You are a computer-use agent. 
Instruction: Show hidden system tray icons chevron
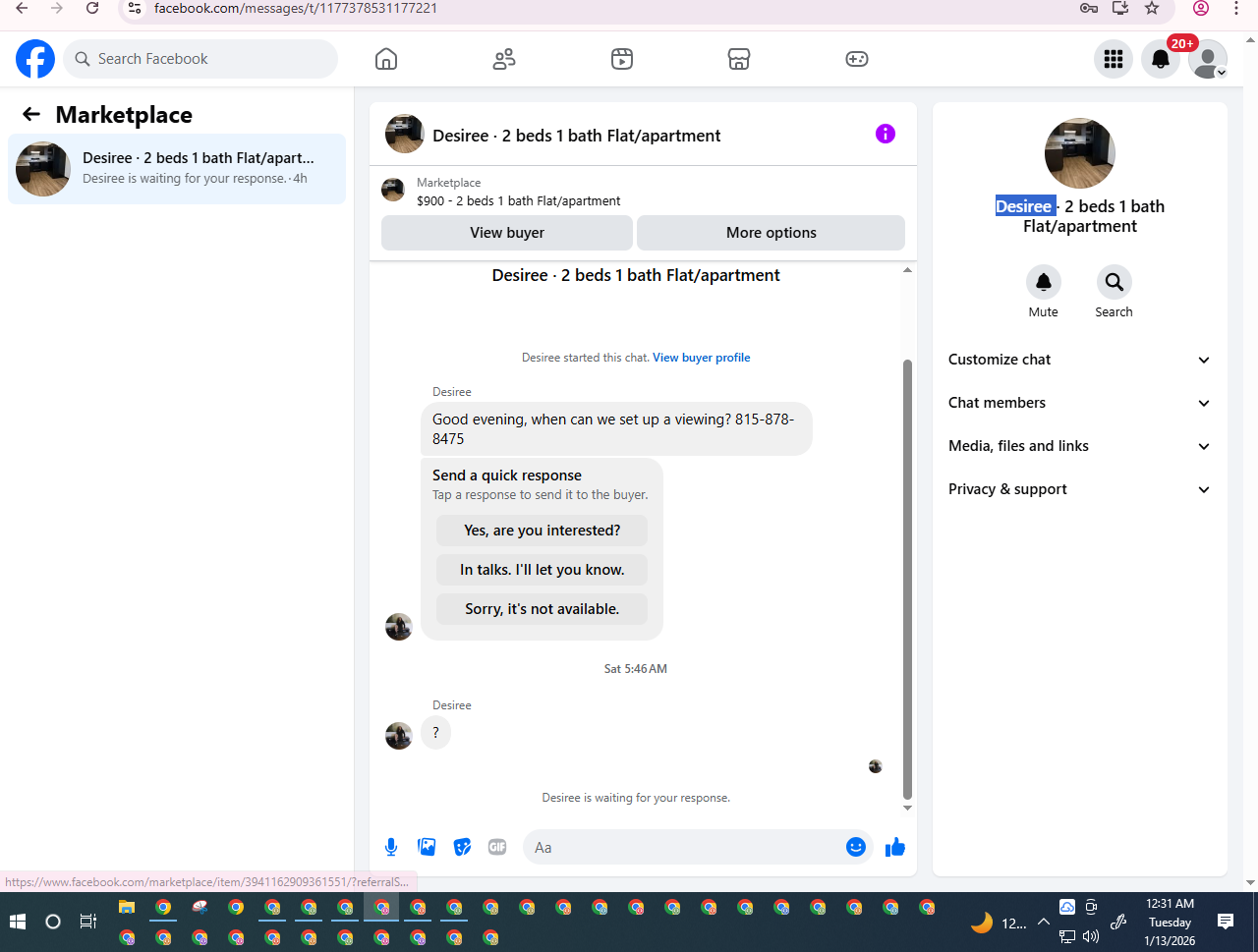click(x=1044, y=922)
